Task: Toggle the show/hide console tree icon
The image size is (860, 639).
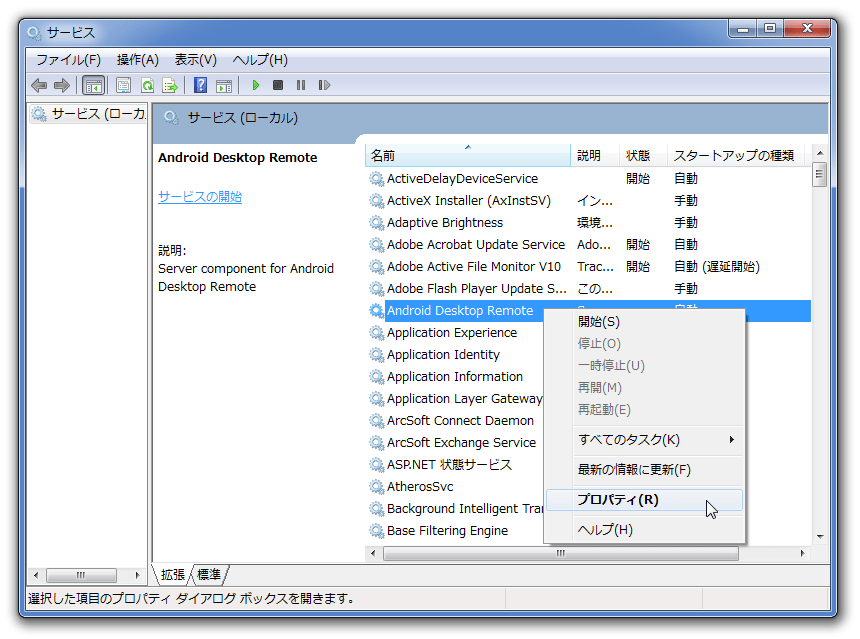Action: 93,86
